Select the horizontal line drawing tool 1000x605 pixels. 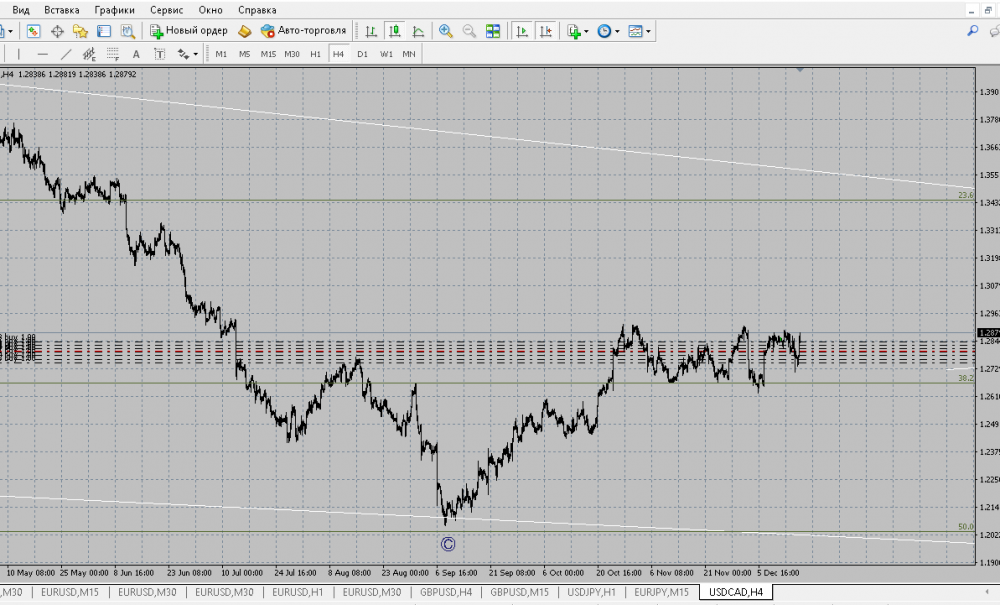pyautogui.click(x=42, y=54)
